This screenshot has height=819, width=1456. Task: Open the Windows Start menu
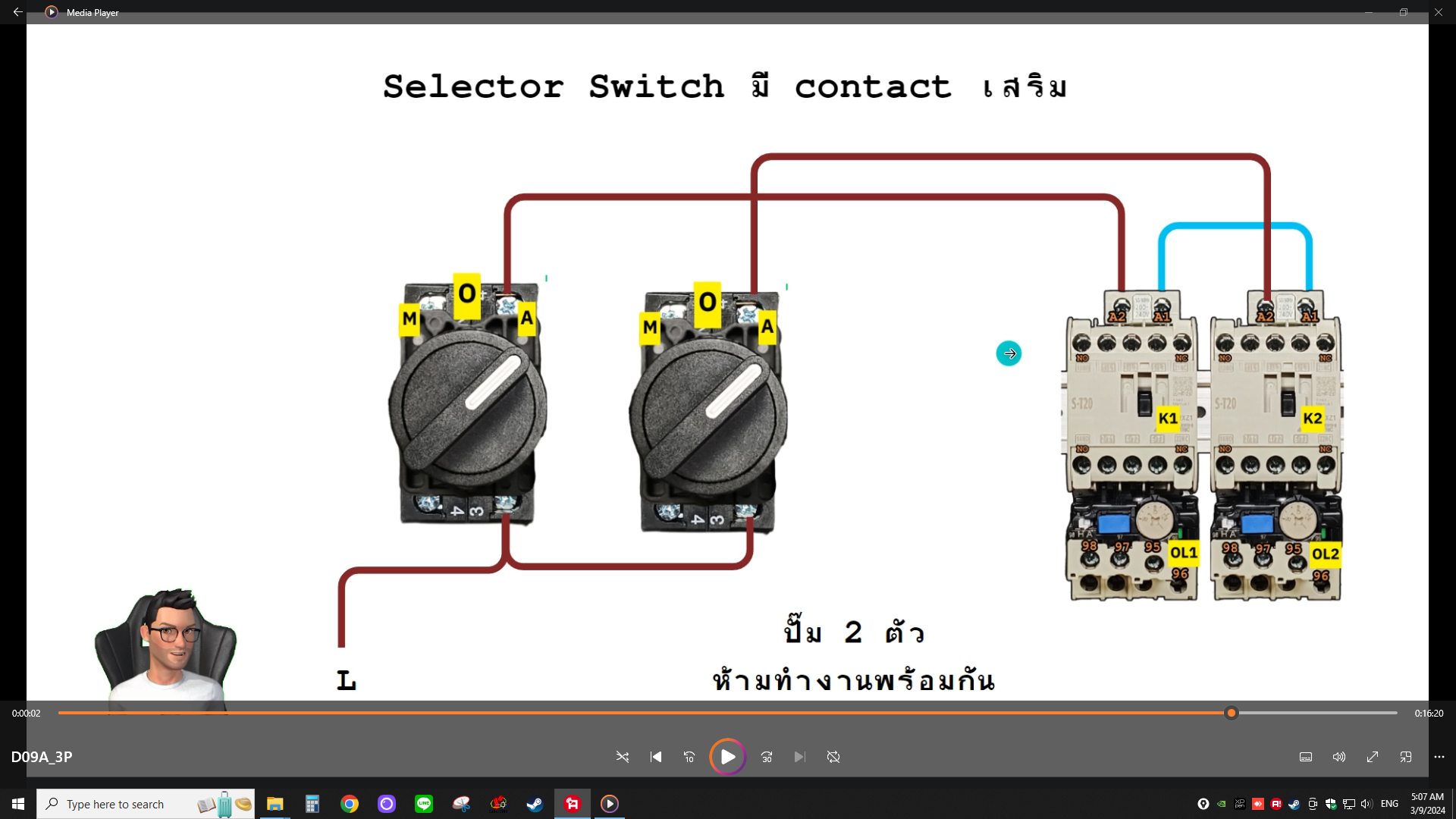point(18,804)
